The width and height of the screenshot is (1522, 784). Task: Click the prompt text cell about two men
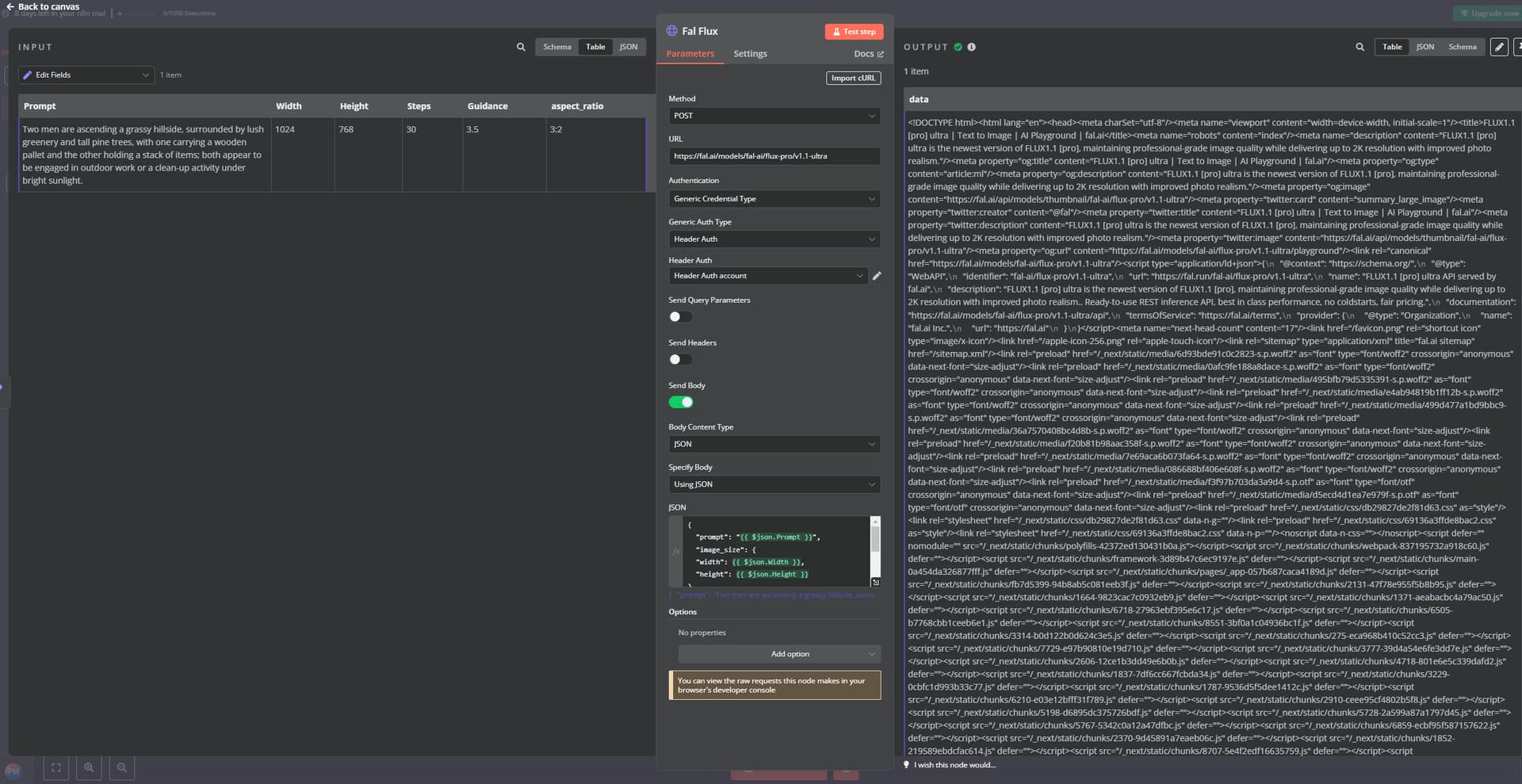[x=144, y=155]
